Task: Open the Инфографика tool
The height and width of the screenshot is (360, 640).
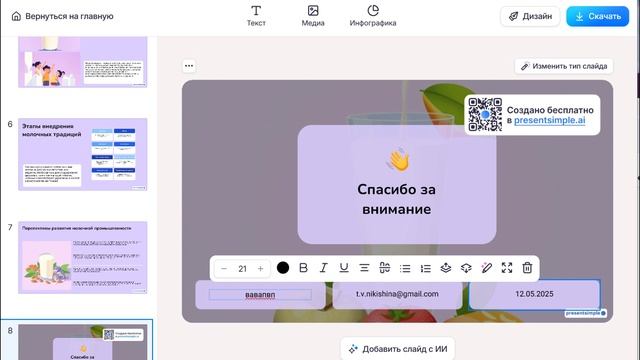Action: click(373, 16)
